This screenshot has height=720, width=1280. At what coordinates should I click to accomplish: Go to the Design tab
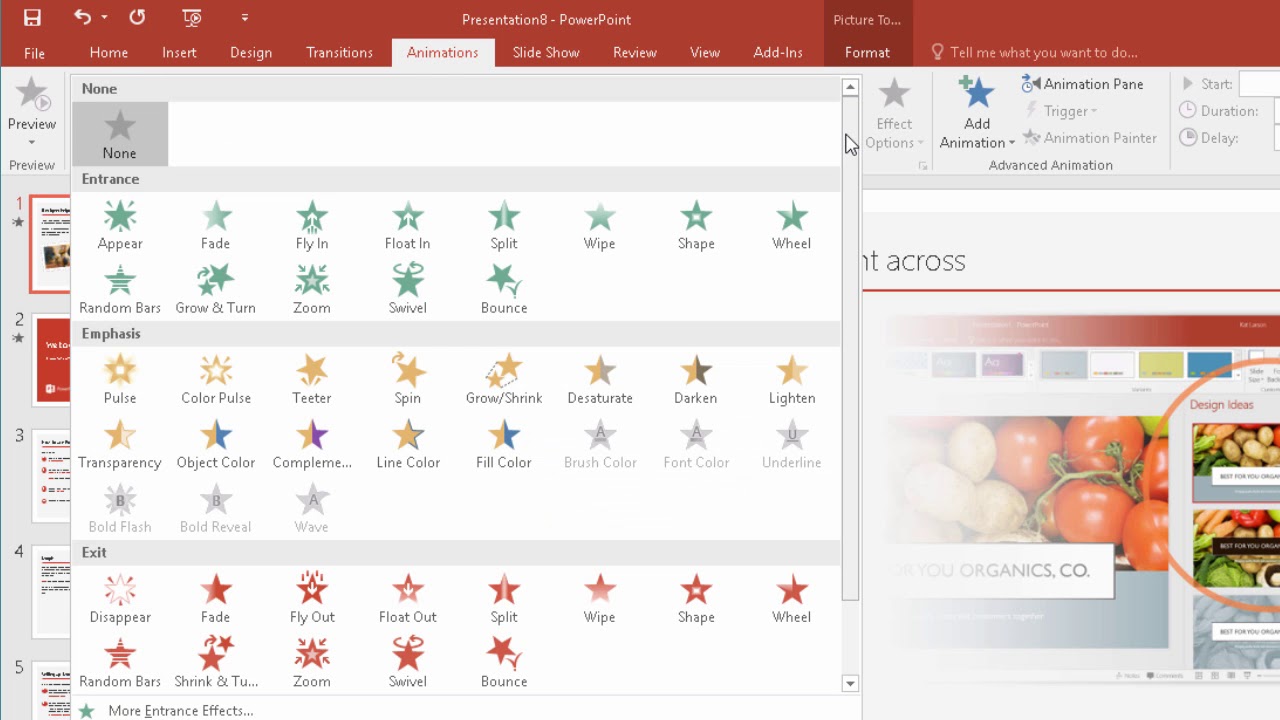point(251,53)
